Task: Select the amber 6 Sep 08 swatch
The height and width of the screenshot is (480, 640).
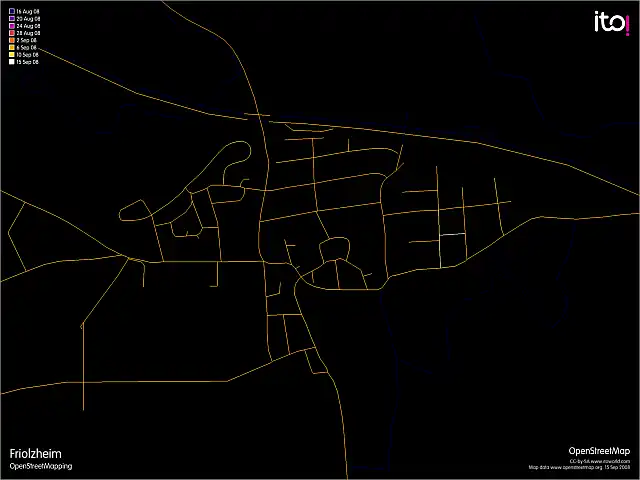Action: point(12,47)
